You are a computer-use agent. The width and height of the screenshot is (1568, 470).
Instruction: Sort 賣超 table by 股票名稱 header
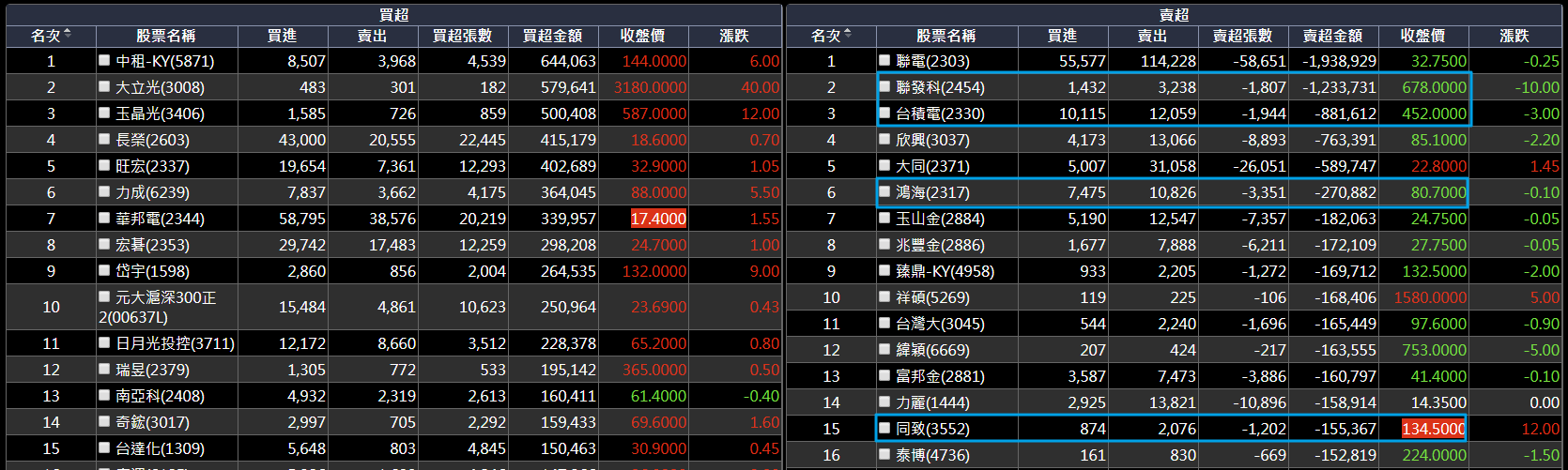pyautogui.click(x=946, y=36)
